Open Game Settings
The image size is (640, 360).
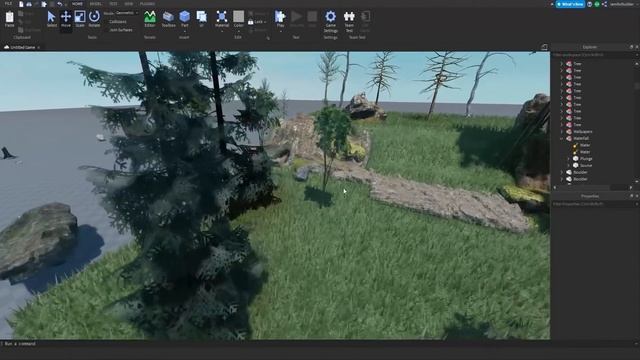point(331,21)
